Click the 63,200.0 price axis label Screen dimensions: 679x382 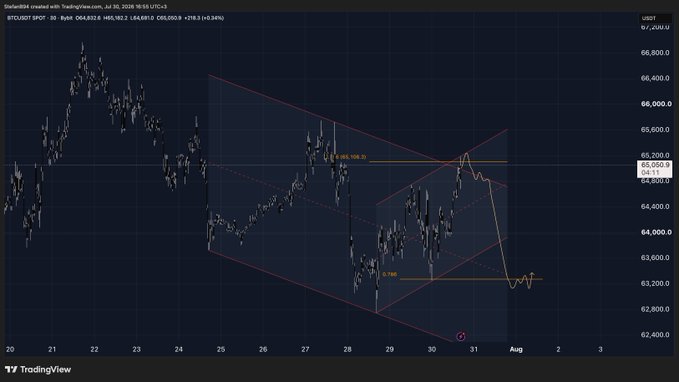[655, 283]
